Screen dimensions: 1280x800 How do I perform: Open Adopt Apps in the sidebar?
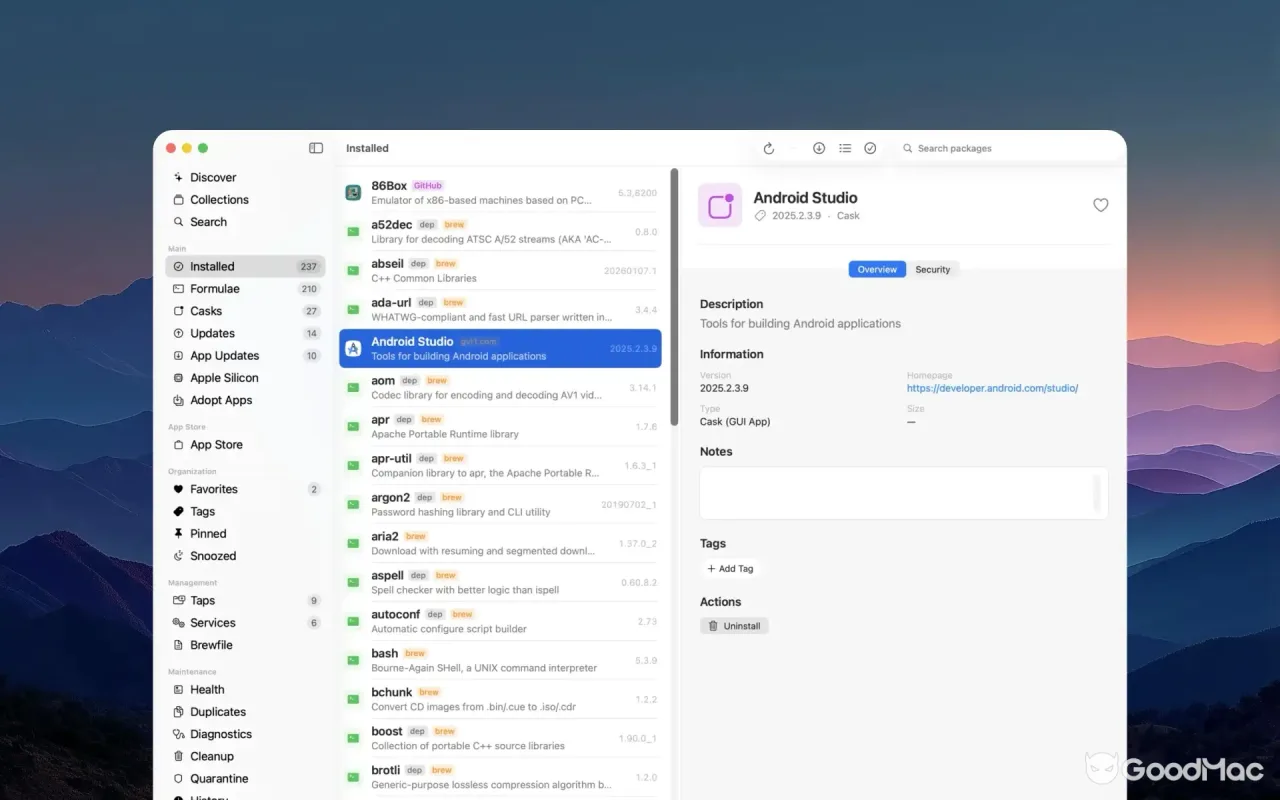pyautogui.click(x=245, y=400)
